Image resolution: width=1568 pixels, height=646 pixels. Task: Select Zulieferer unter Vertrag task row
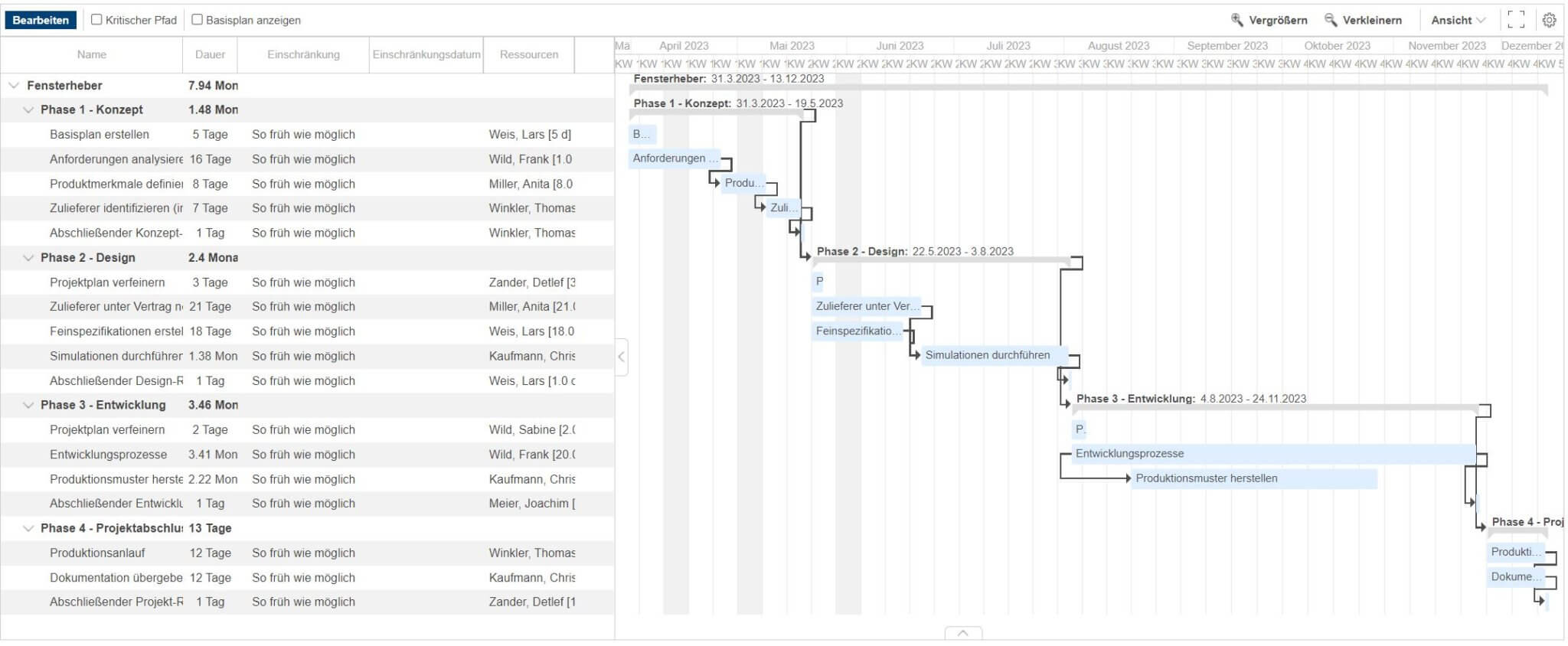point(307,307)
